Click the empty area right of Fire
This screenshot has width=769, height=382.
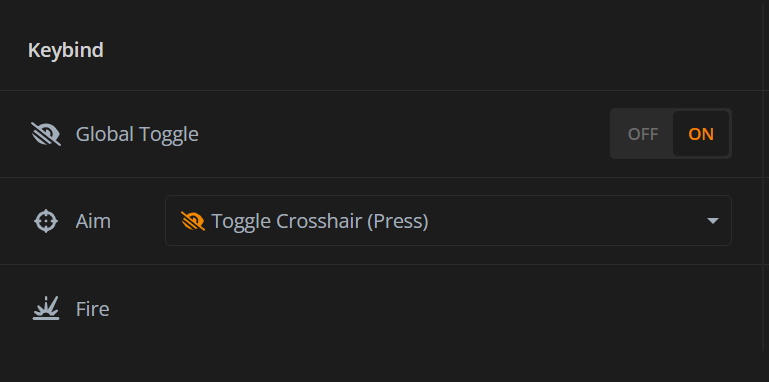[x=432, y=308]
